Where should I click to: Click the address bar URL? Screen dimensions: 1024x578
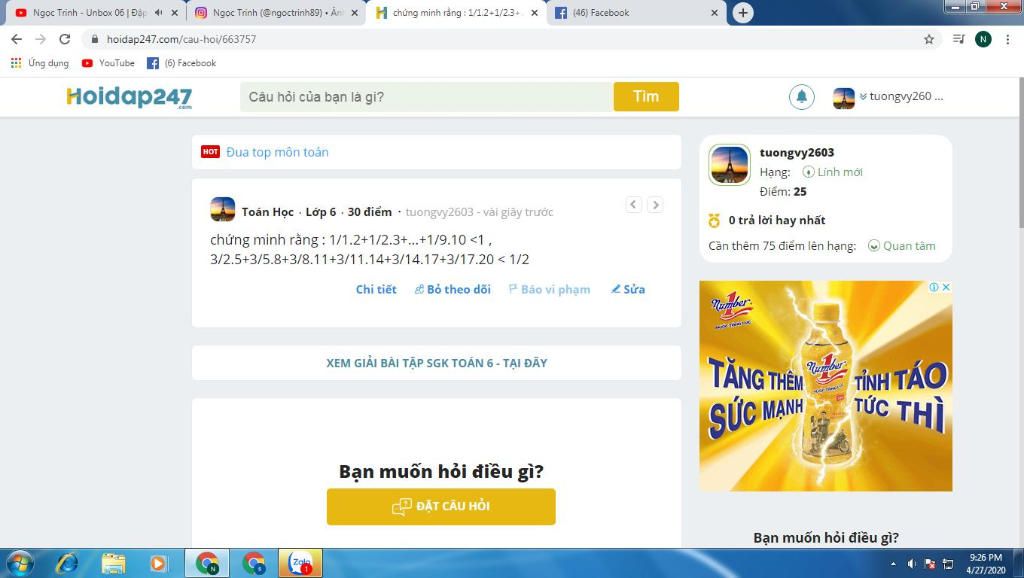182,39
